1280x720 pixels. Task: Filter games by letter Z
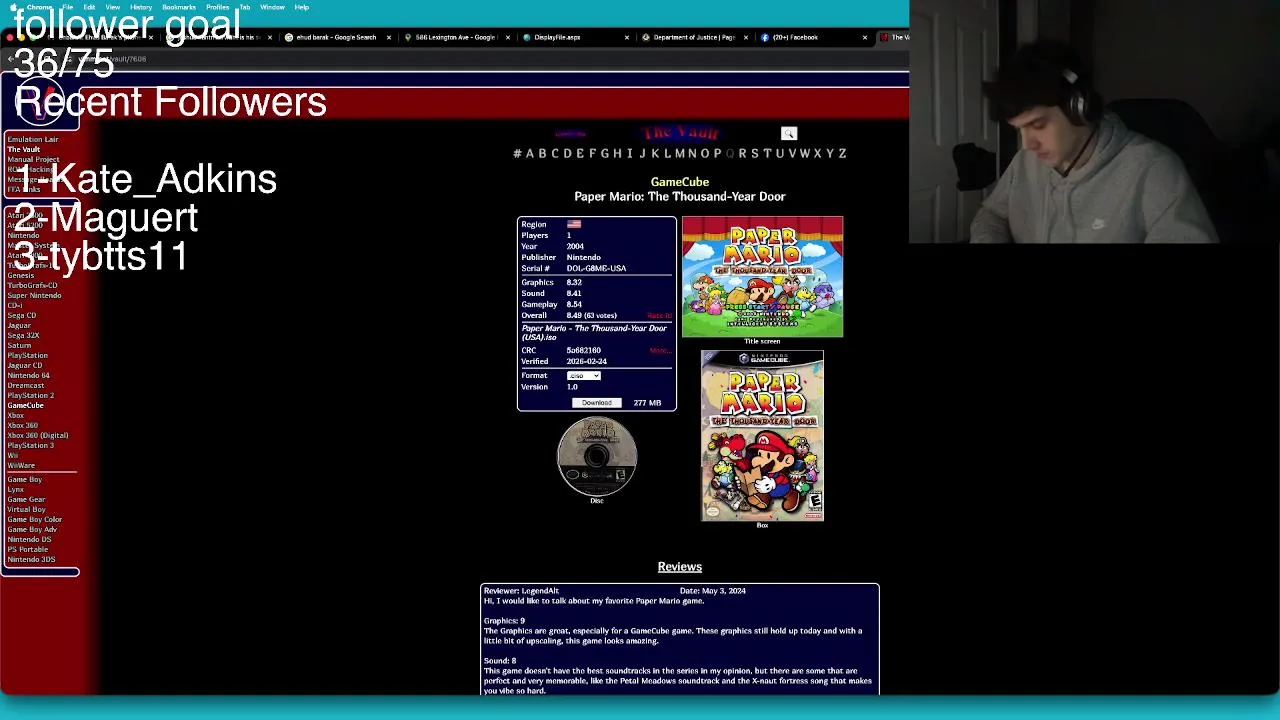coord(842,153)
